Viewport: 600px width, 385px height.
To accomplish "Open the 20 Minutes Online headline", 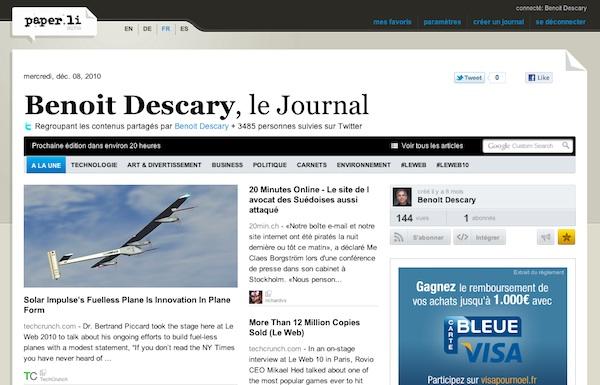I will pyautogui.click(x=309, y=200).
